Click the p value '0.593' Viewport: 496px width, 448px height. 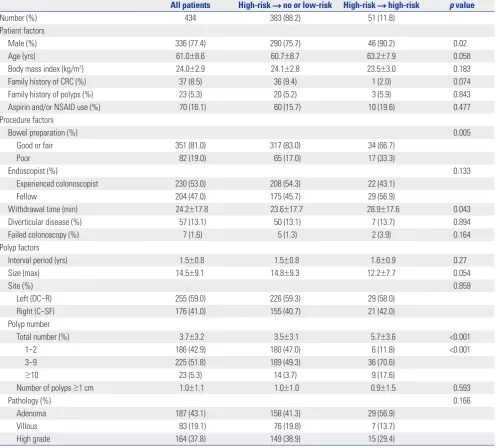pos(462,388)
